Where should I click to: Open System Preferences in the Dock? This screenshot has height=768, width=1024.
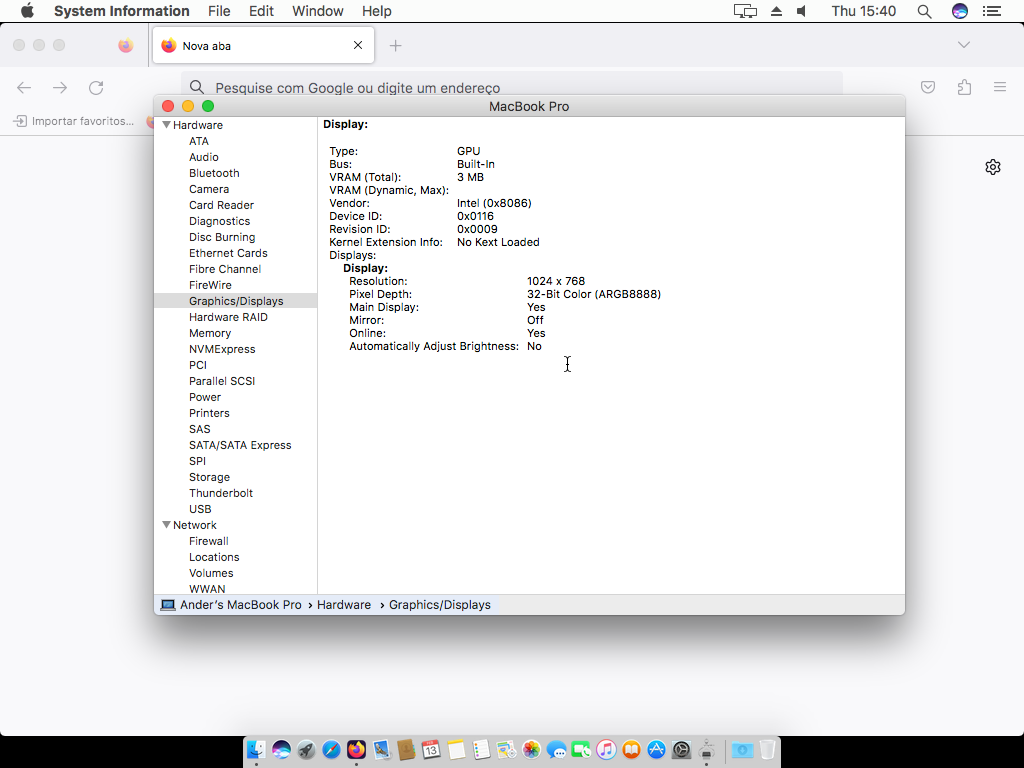point(681,750)
